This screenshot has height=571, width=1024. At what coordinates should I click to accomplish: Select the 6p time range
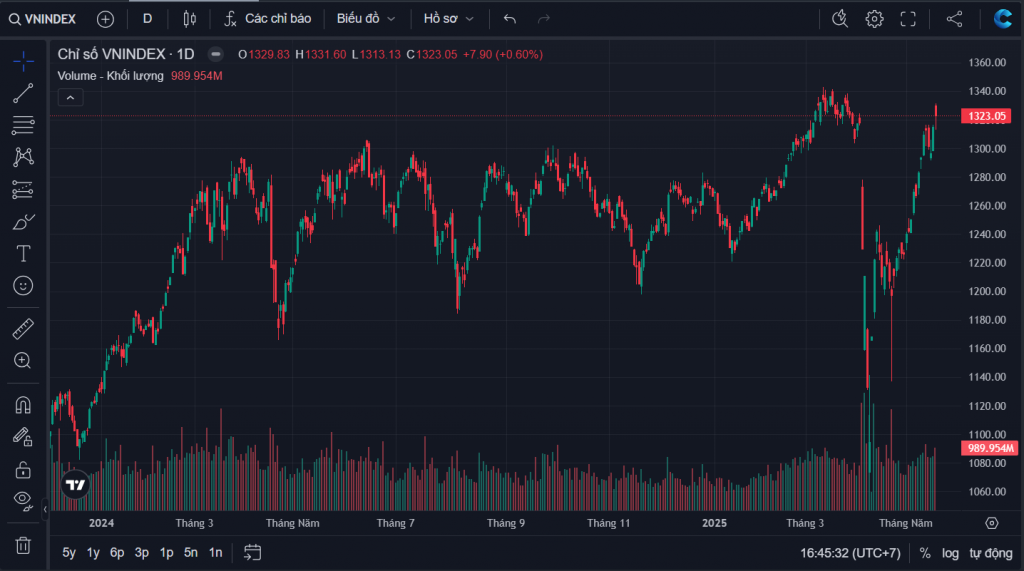[x=117, y=553]
